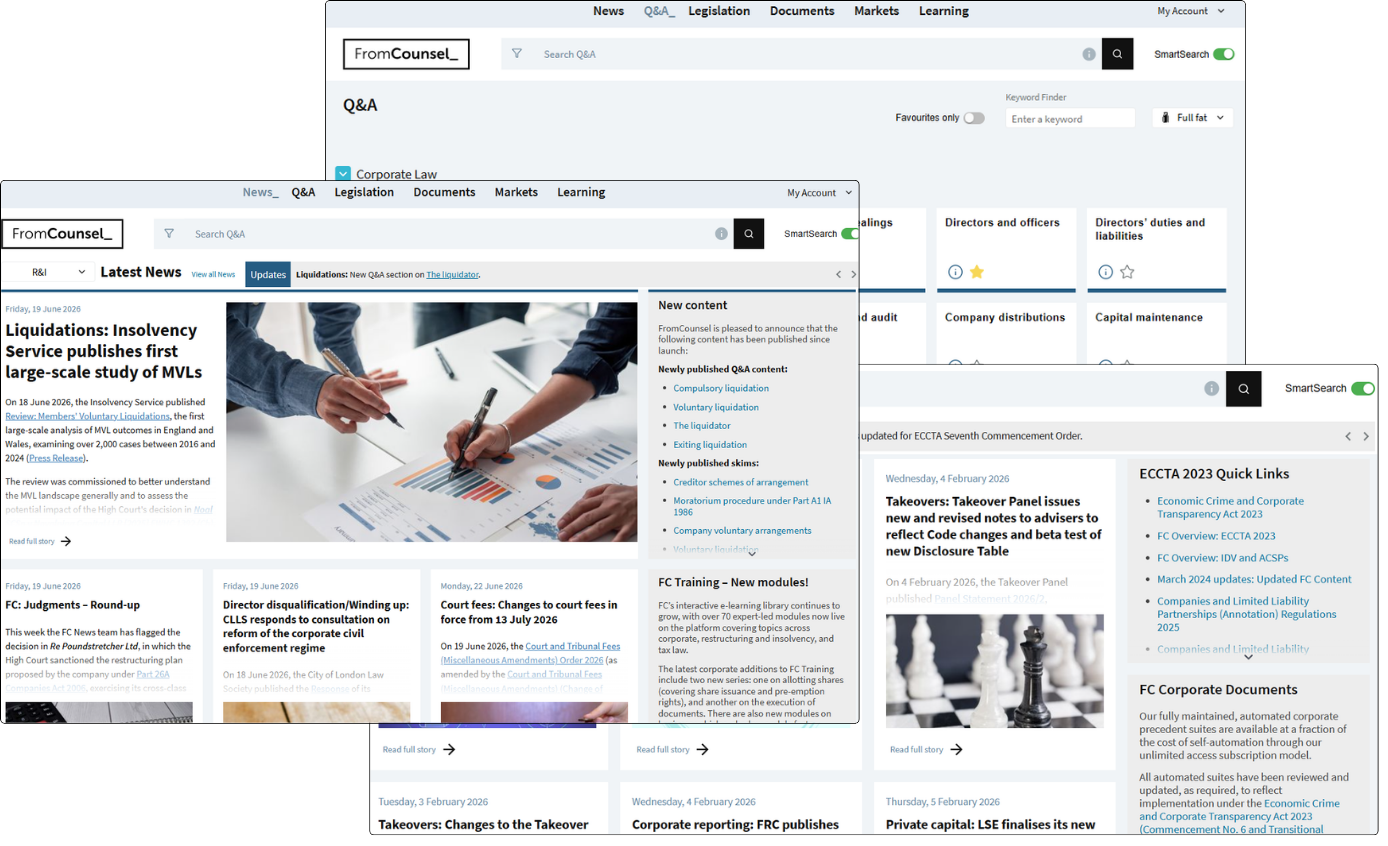Expand the New content panel chevron
Image resolution: width=1388 pixels, height=846 pixels.
(x=752, y=552)
